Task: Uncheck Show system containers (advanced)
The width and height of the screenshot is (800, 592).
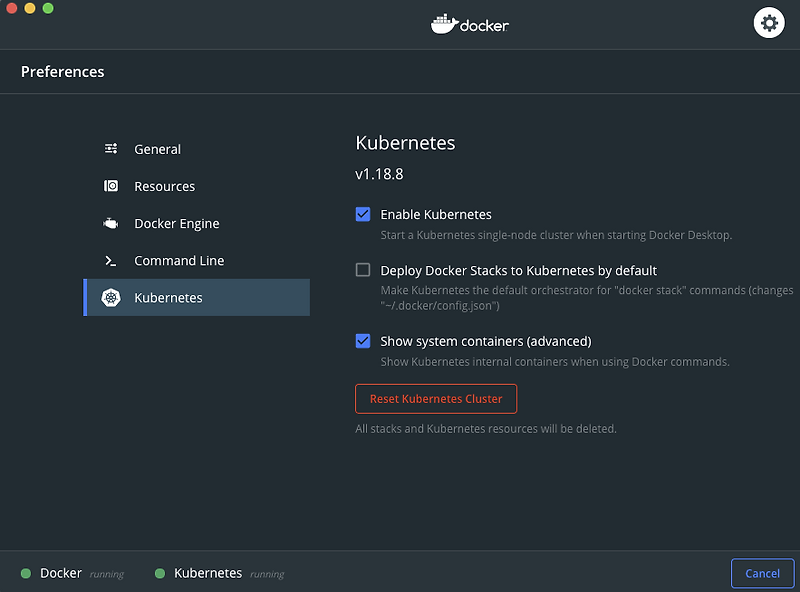Action: click(x=363, y=341)
